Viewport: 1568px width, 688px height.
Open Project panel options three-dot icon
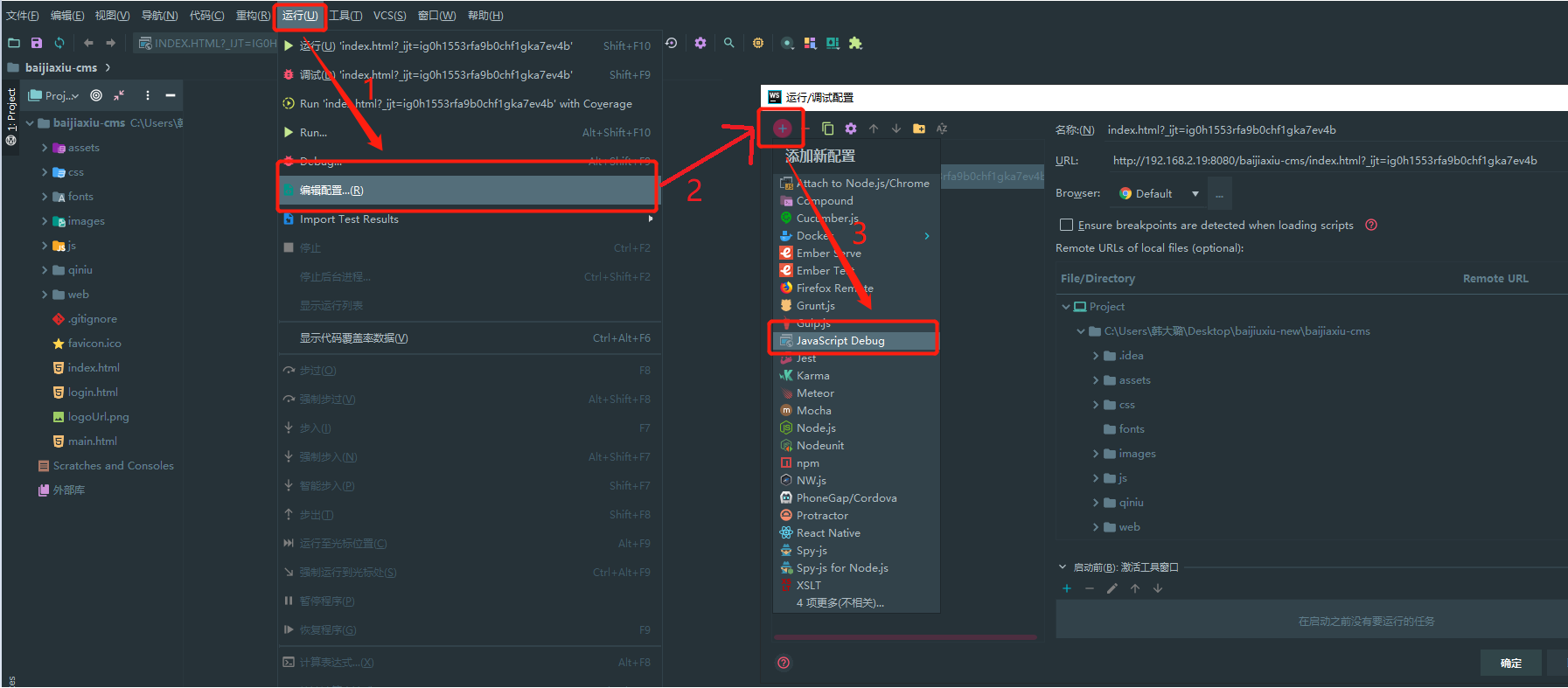point(147,95)
